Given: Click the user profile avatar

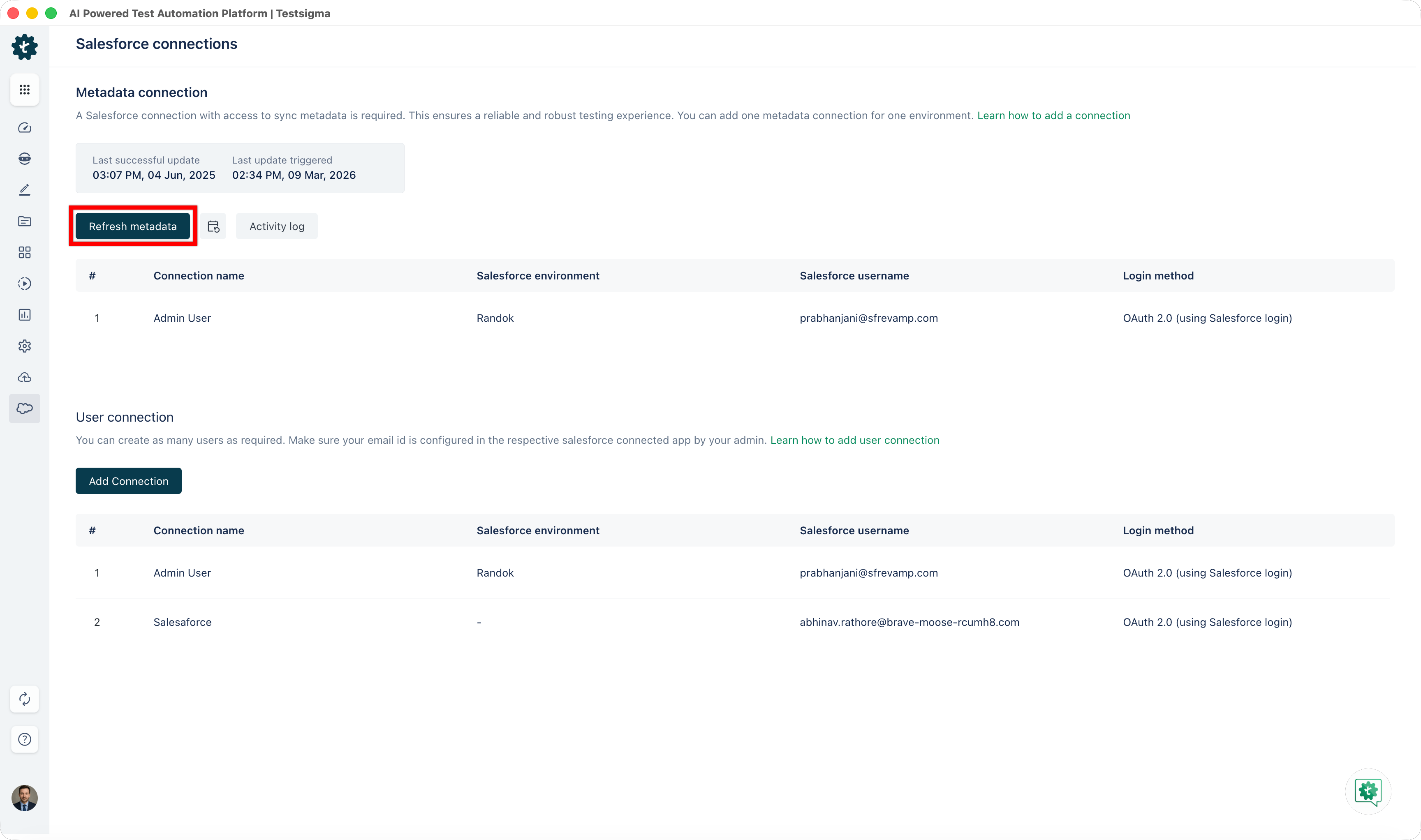Looking at the screenshot, I should tap(24, 798).
